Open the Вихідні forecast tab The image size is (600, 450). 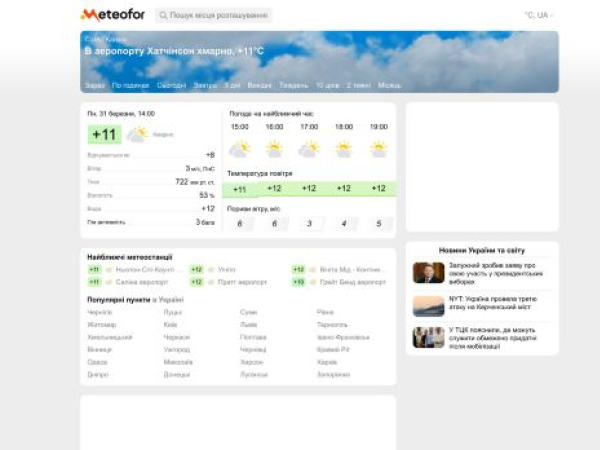point(259,85)
